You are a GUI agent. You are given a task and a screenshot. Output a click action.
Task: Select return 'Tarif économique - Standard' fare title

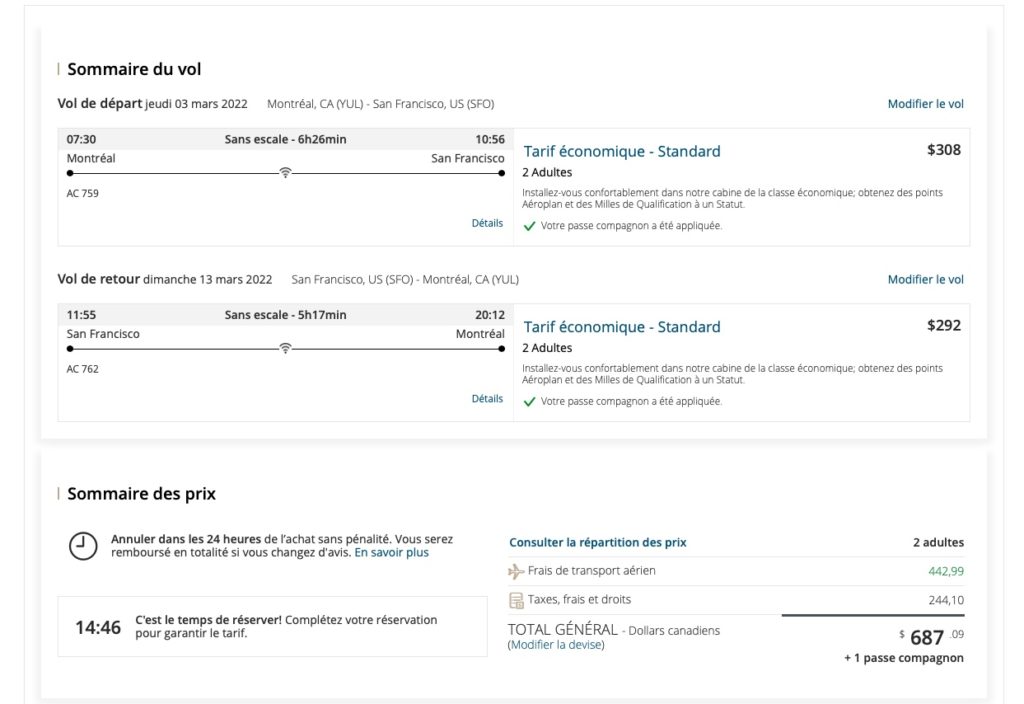[621, 327]
